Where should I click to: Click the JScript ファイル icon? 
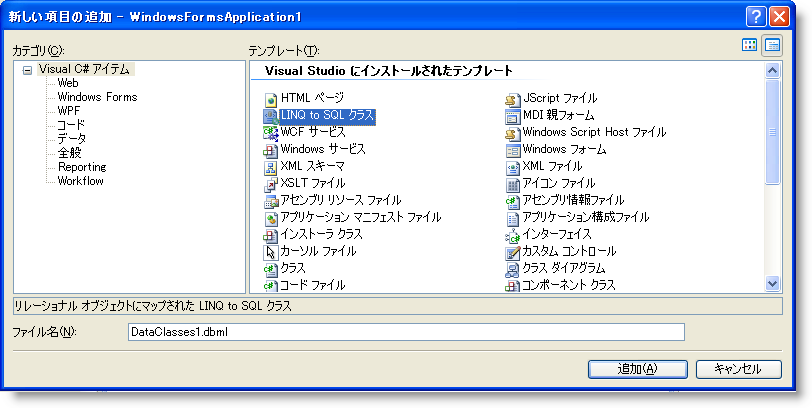tap(513, 99)
